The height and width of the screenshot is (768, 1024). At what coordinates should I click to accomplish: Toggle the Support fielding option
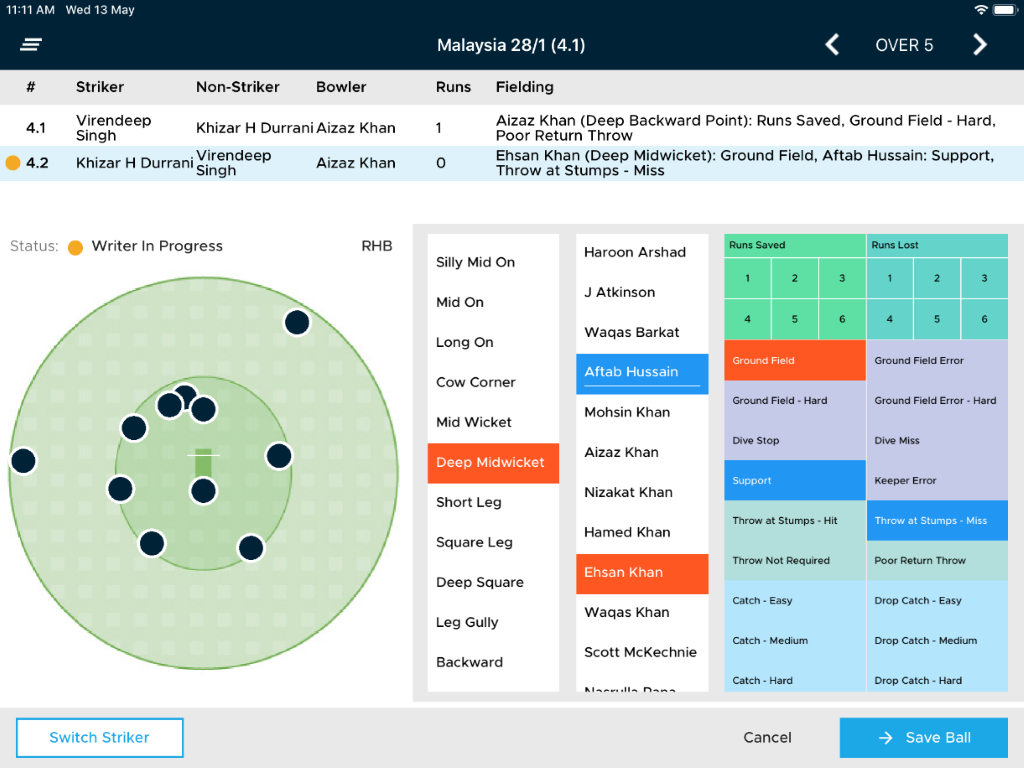(x=794, y=481)
